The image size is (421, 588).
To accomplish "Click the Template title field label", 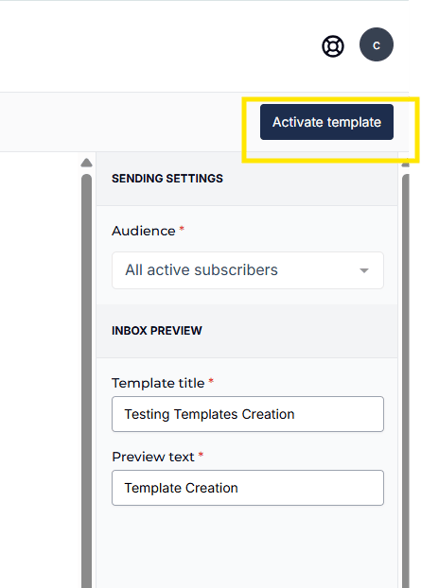I will pyautogui.click(x=158, y=383).
